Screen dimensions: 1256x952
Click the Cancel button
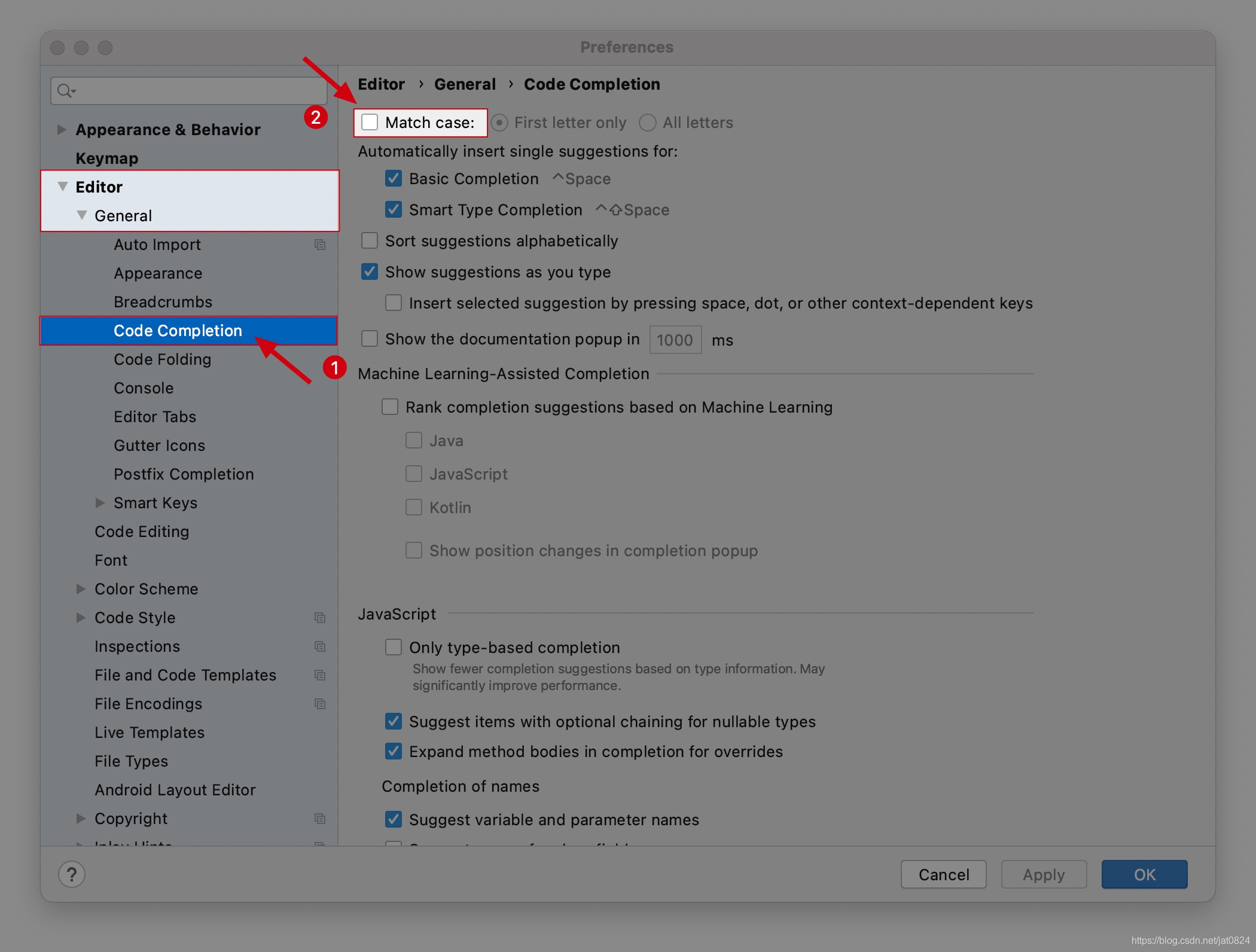pyautogui.click(x=944, y=874)
